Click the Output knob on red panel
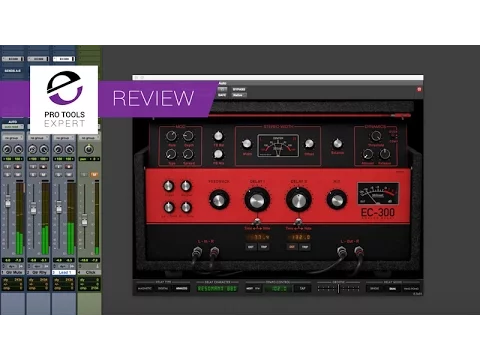480x360 pixels. tap(186, 186)
